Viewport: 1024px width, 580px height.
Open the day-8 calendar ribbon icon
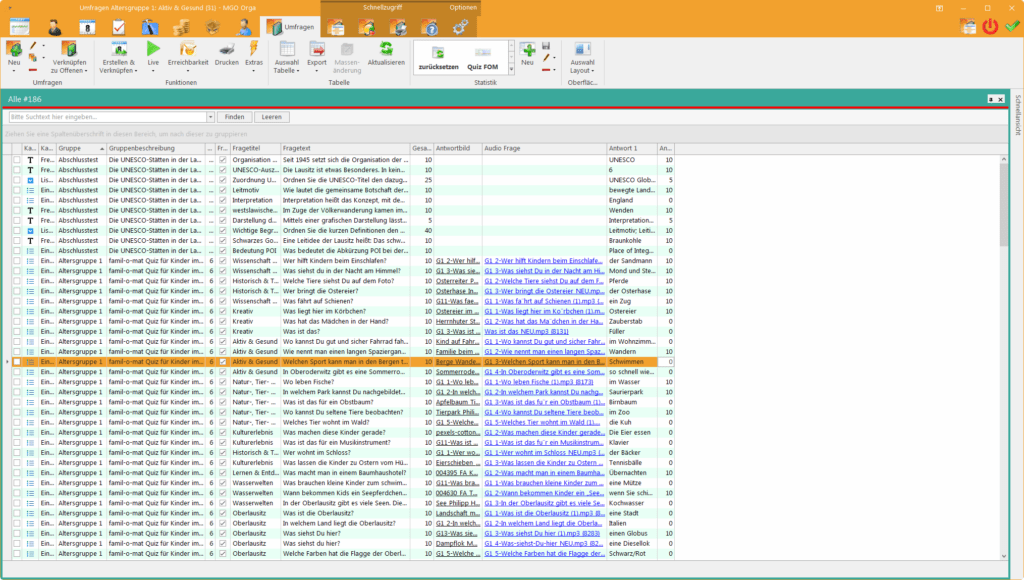(x=87, y=27)
